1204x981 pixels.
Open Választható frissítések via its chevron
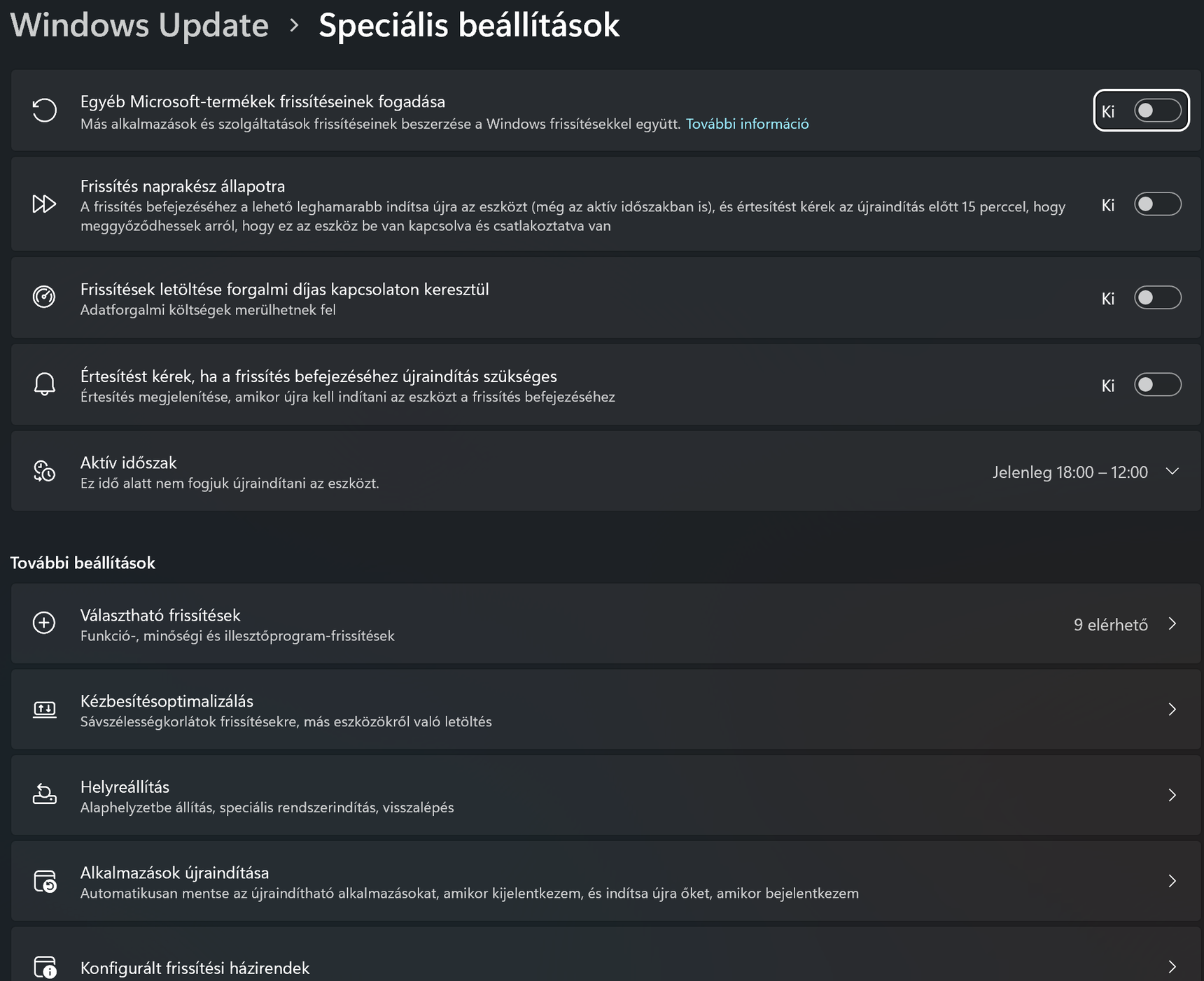click(x=1172, y=623)
